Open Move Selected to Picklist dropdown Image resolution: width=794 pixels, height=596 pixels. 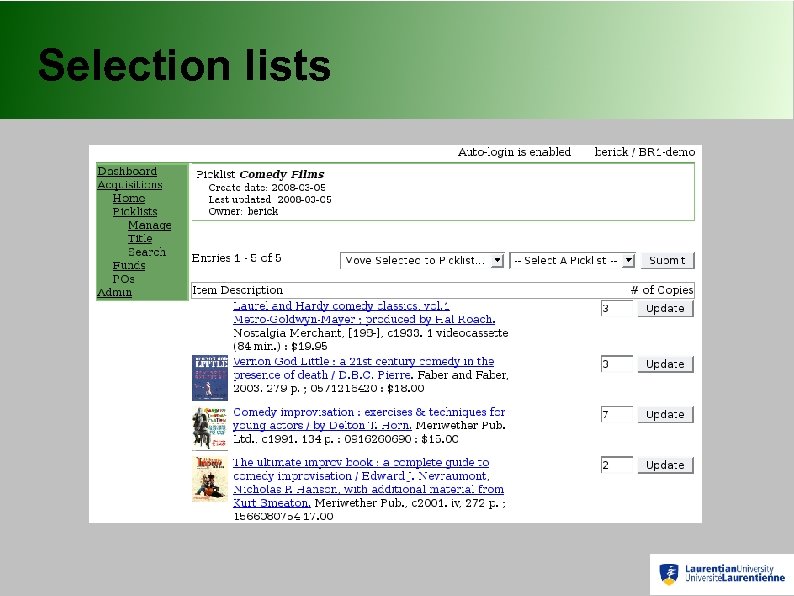click(422, 260)
